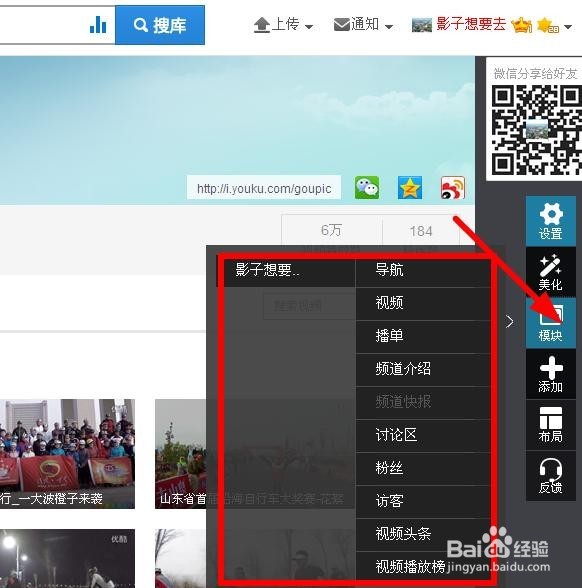Screen dimensions: 582x588
Task: Open the 设置 settings gear panel
Action: pos(550,221)
